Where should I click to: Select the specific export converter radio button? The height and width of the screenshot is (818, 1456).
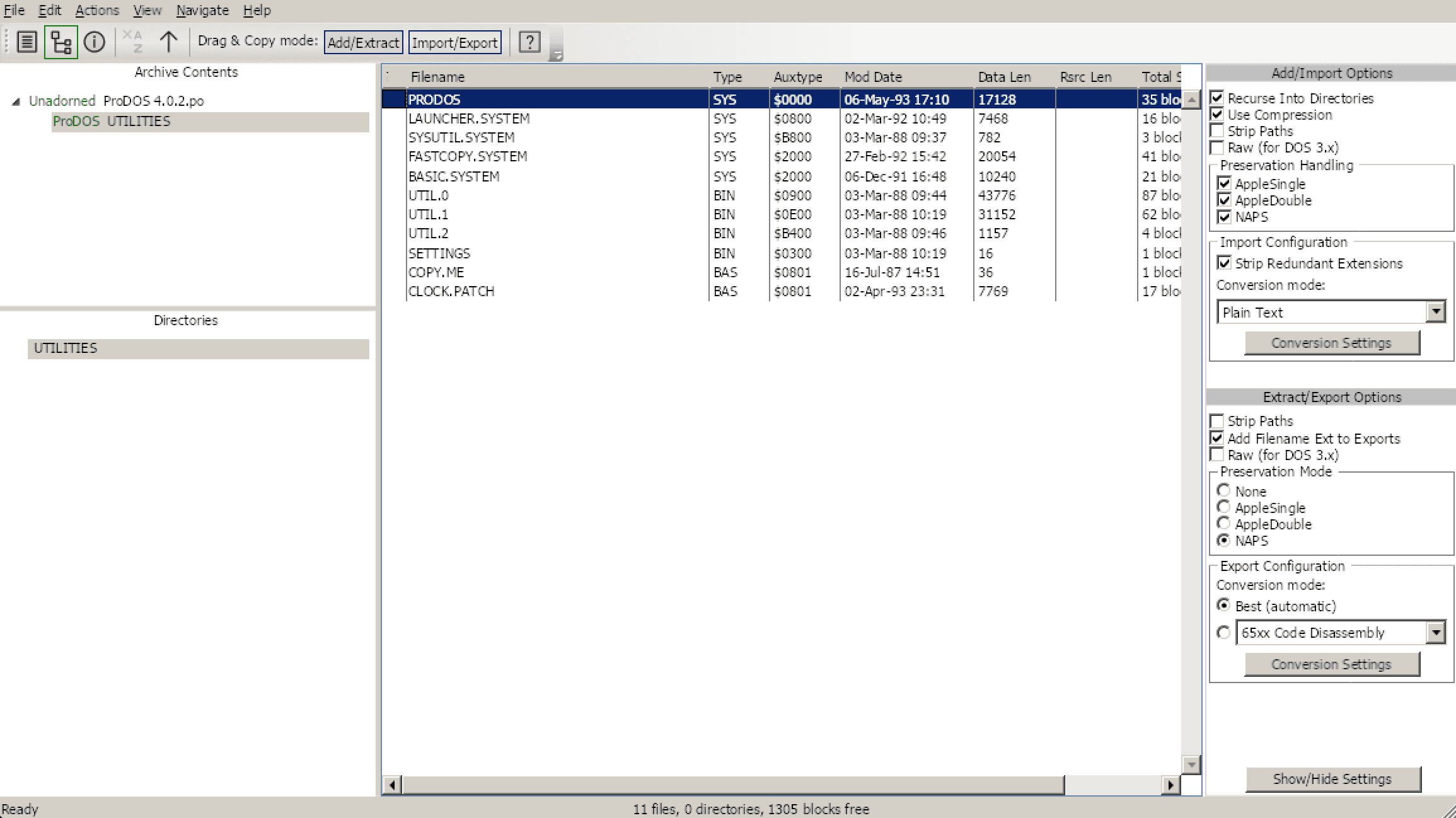point(1223,632)
